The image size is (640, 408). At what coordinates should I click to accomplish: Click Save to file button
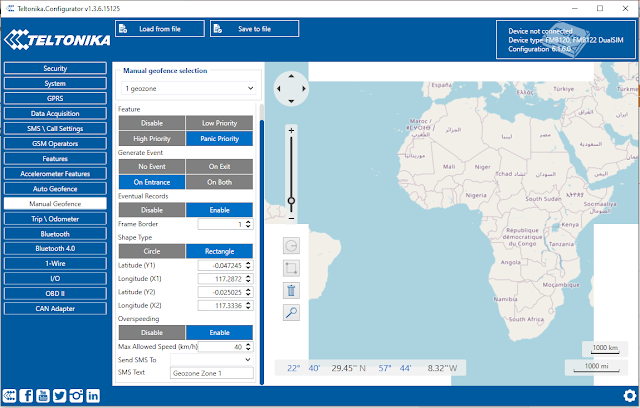click(254, 29)
